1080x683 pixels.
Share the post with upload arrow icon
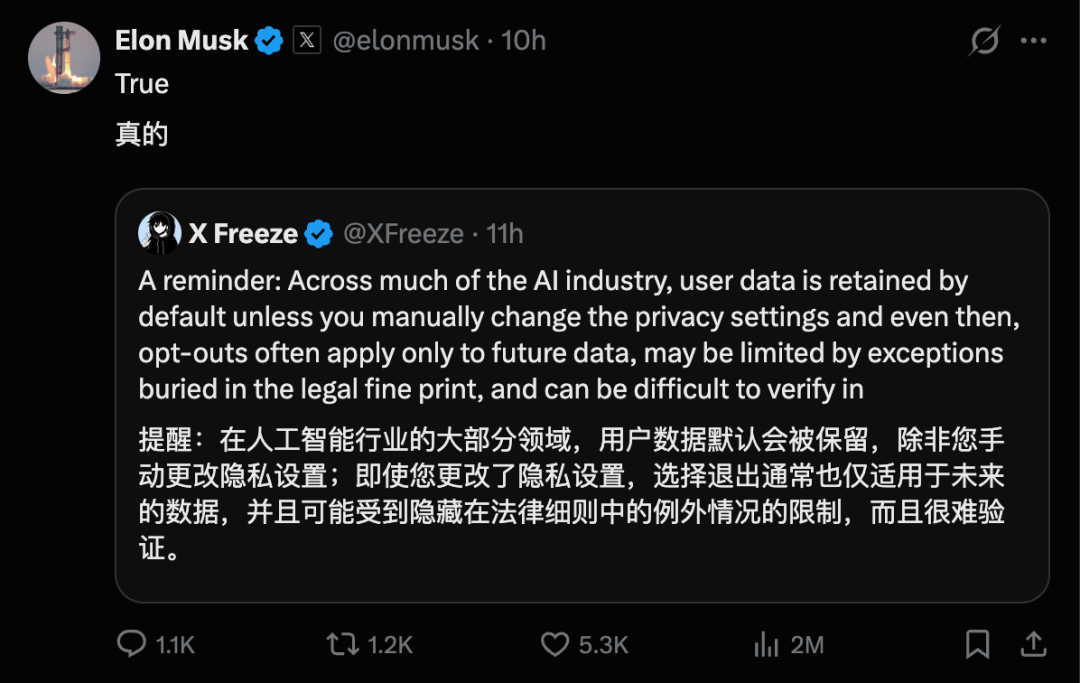click(x=1033, y=644)
